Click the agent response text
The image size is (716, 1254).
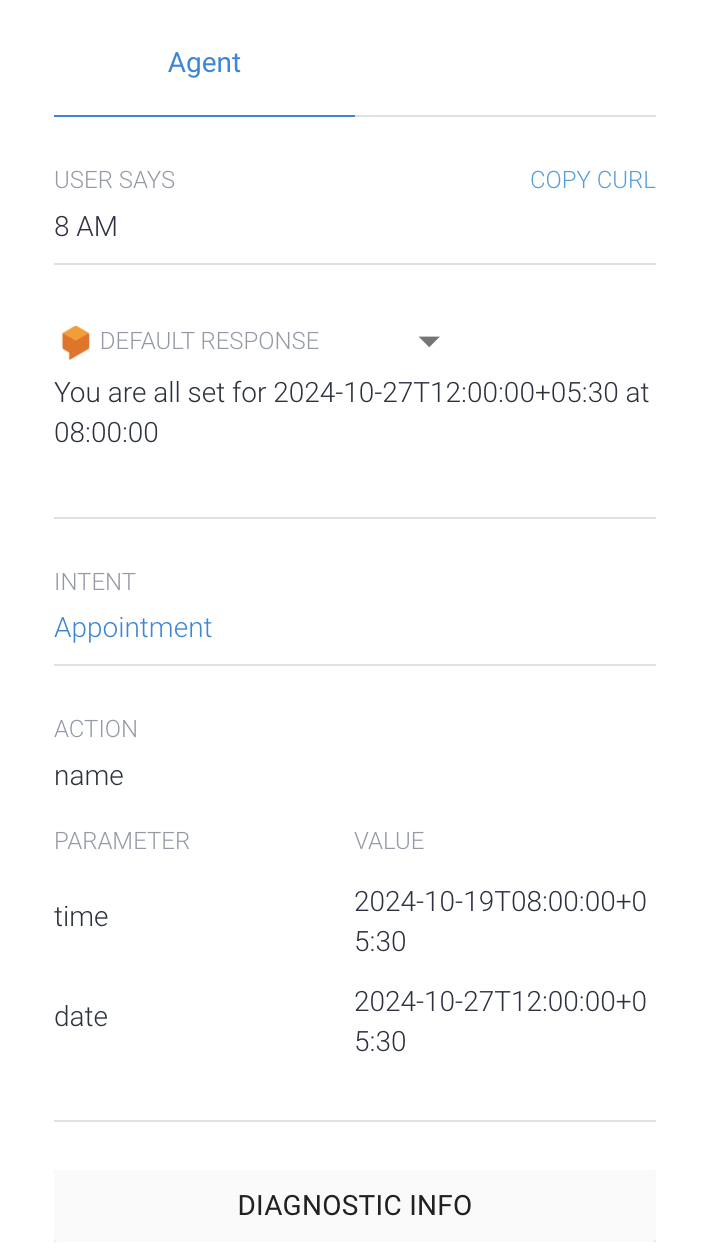point(352,411)
